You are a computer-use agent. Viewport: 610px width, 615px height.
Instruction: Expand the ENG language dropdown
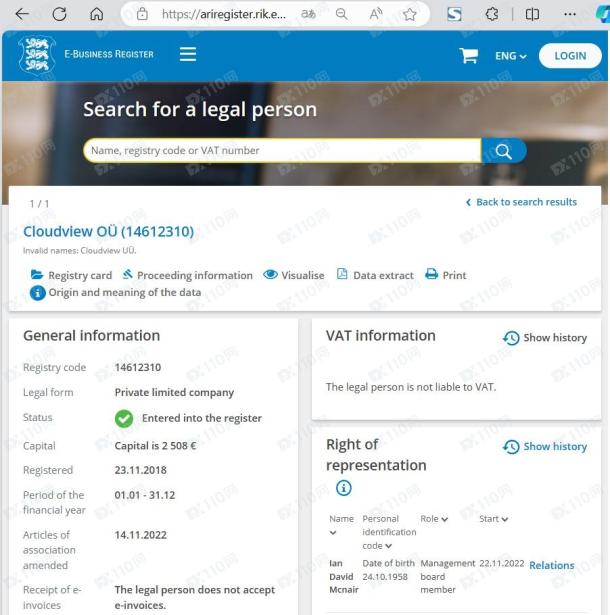point(510,56)
